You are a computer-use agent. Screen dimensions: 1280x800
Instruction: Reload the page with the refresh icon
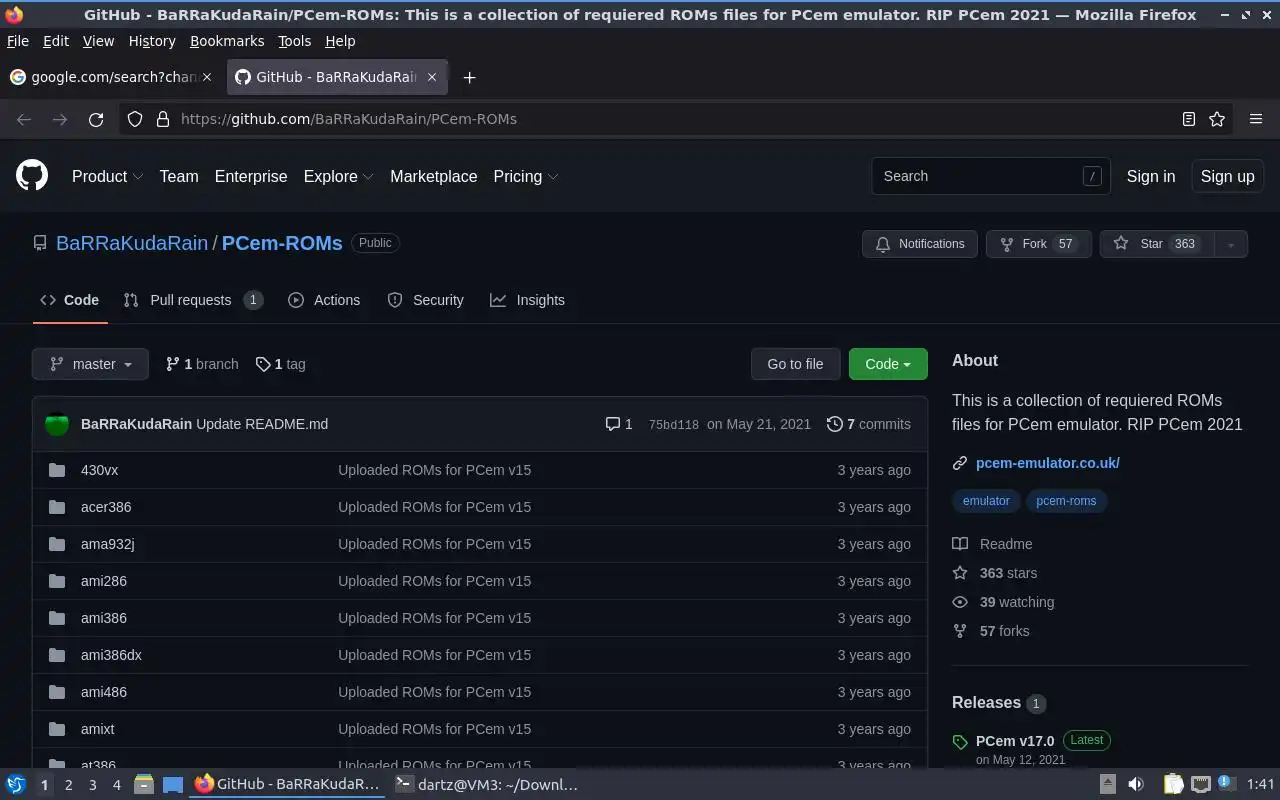pyautogui.click(x=96, y=119)
